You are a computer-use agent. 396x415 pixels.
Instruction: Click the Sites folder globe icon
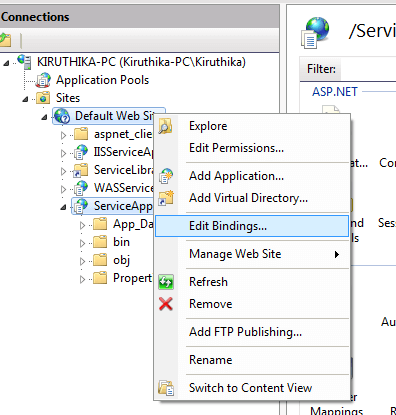coord(43,98)
